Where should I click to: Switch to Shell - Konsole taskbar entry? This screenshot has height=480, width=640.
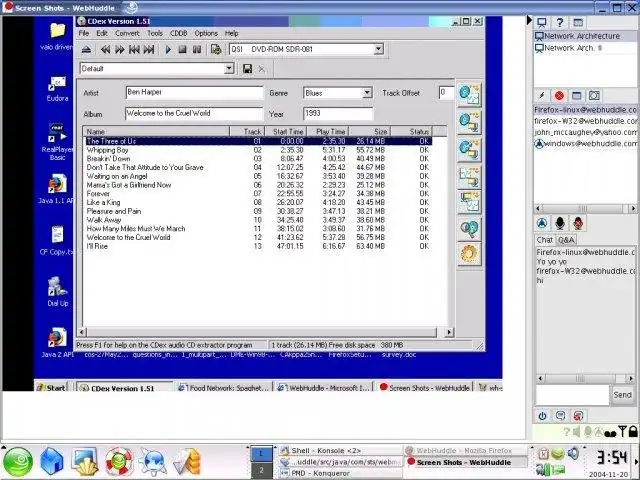coord(341,451)
